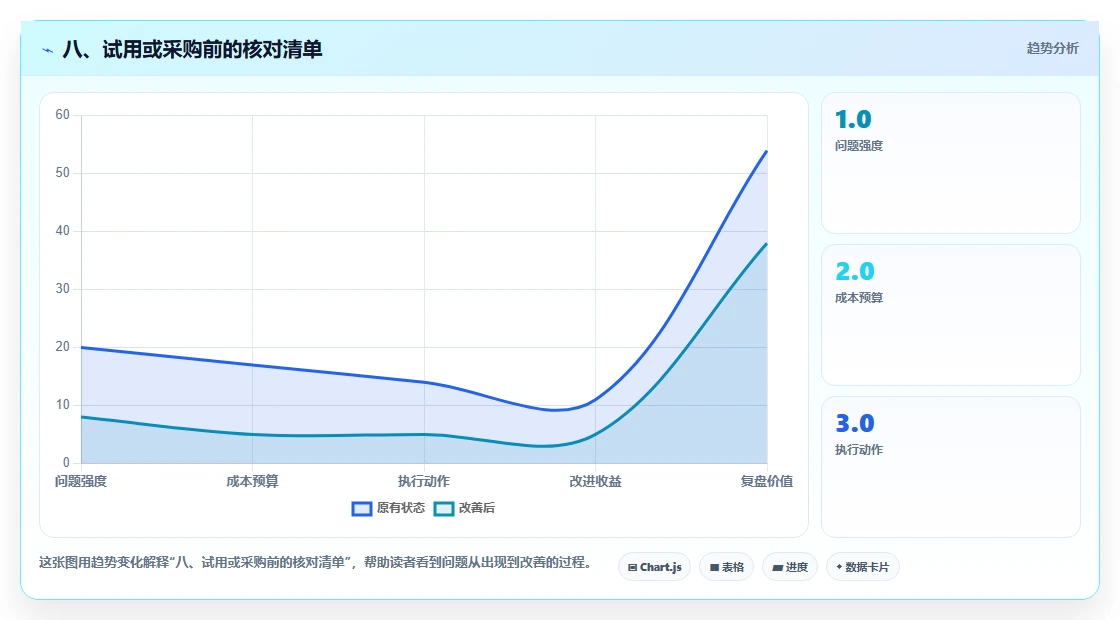
Task: Click the 进度 tag
Action: [790, 567]
